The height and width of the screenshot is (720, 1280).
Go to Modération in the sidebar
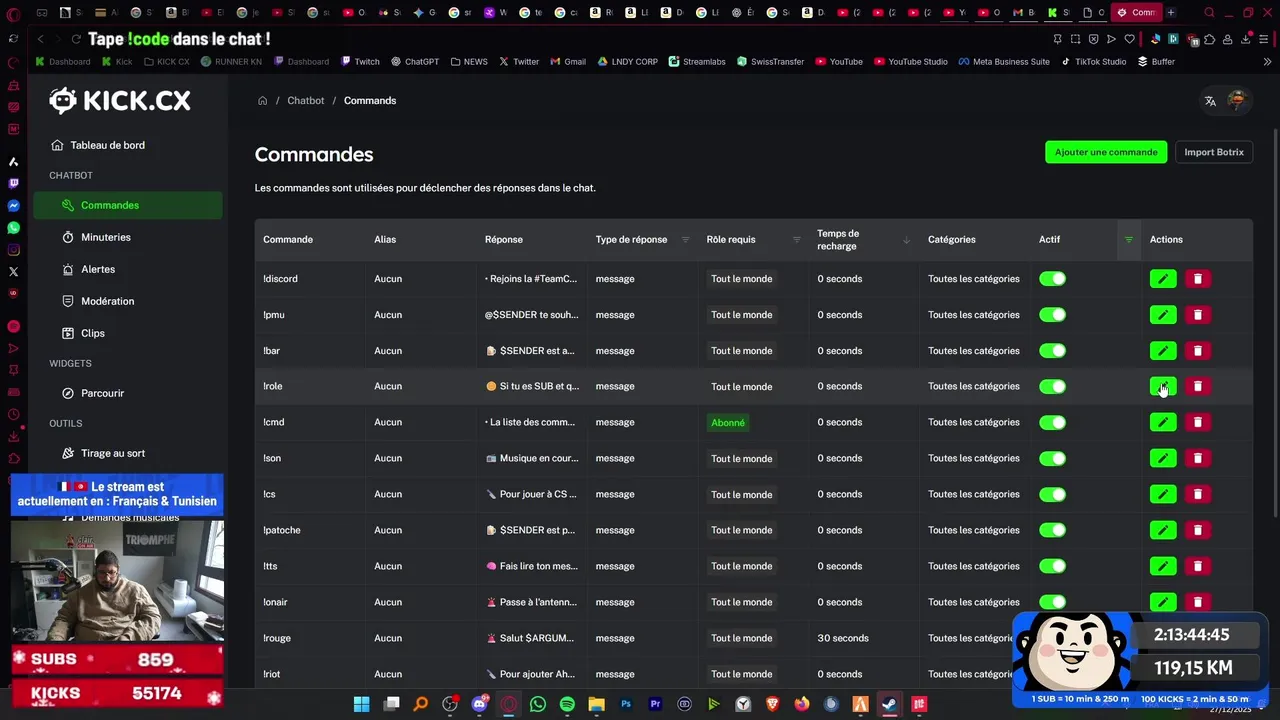point(107,301)
